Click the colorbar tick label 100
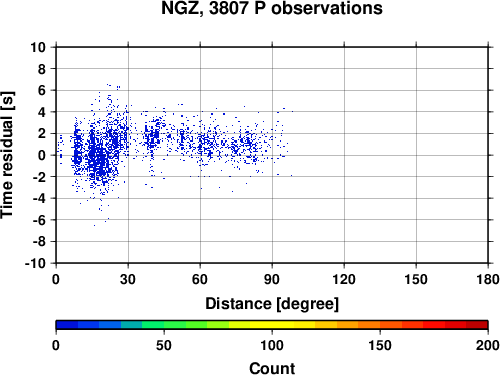Image resolution: width=500 pixels, height=375 pixels. tap(272, 345)
